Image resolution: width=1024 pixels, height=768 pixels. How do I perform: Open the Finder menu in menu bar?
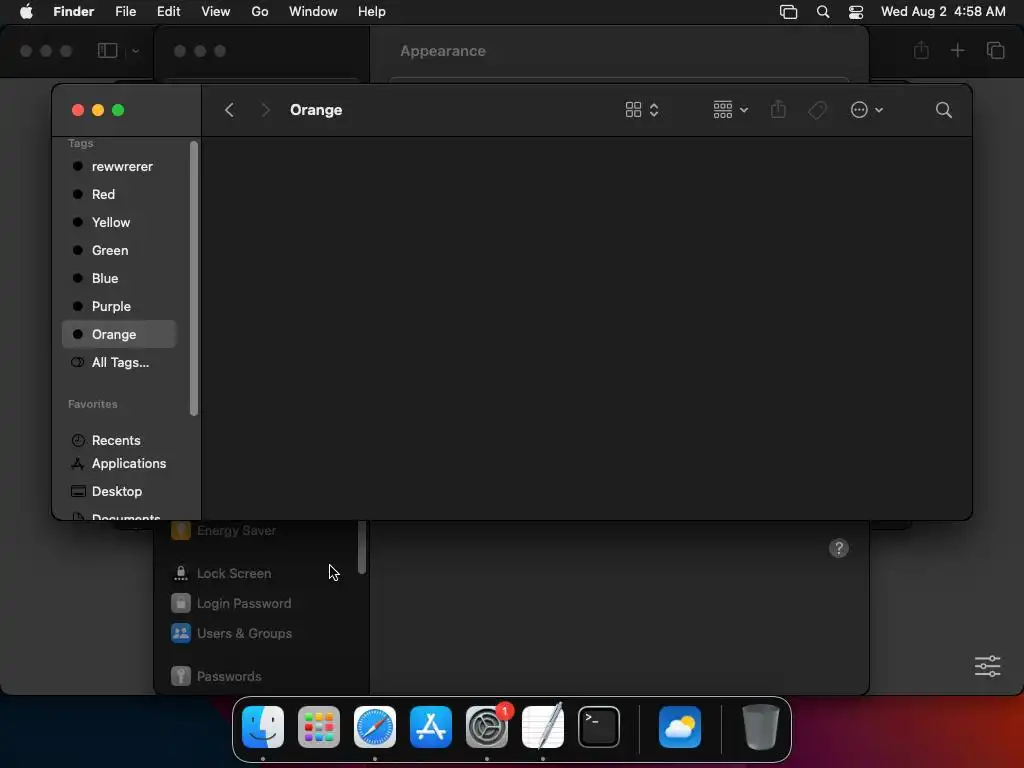pos(74,12)
